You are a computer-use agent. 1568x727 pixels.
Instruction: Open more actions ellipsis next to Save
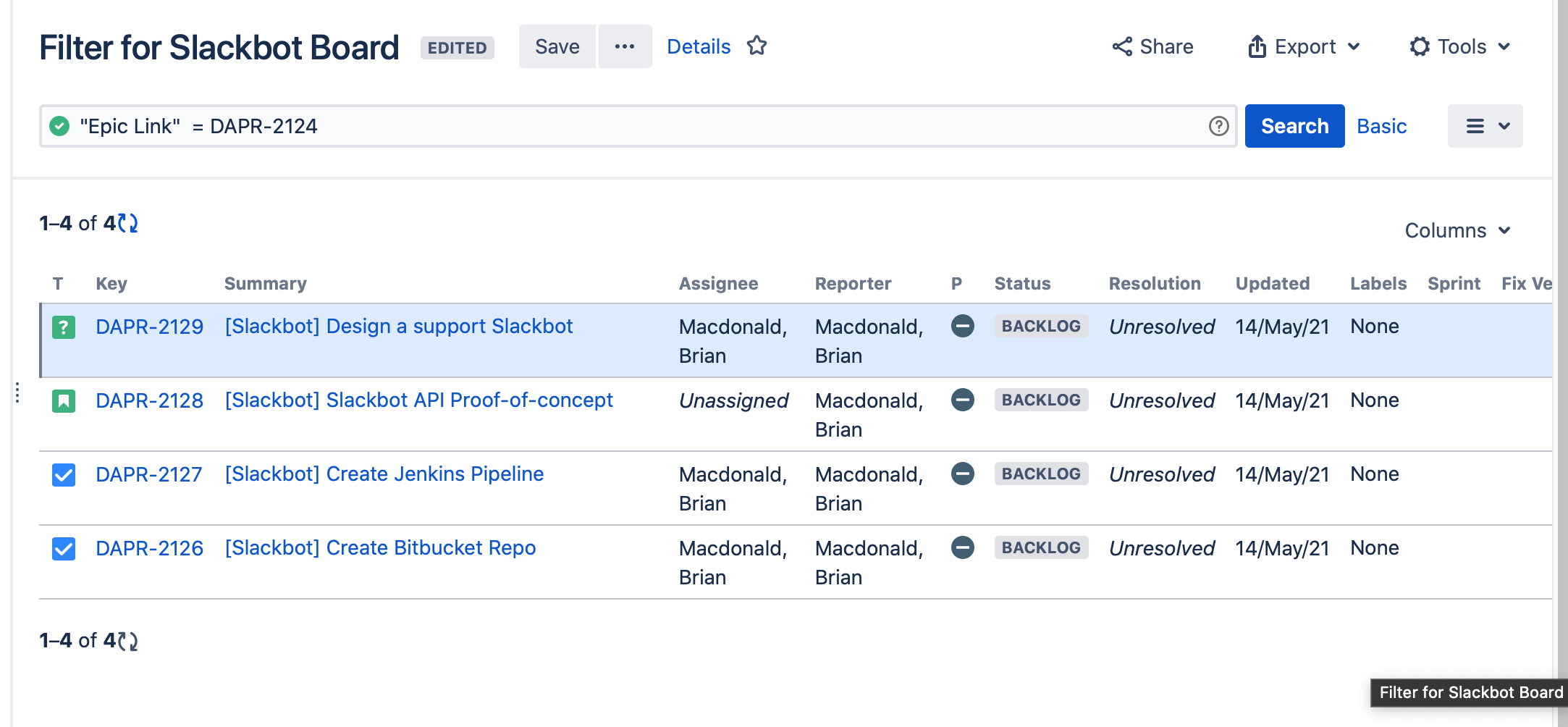point(625,46)
